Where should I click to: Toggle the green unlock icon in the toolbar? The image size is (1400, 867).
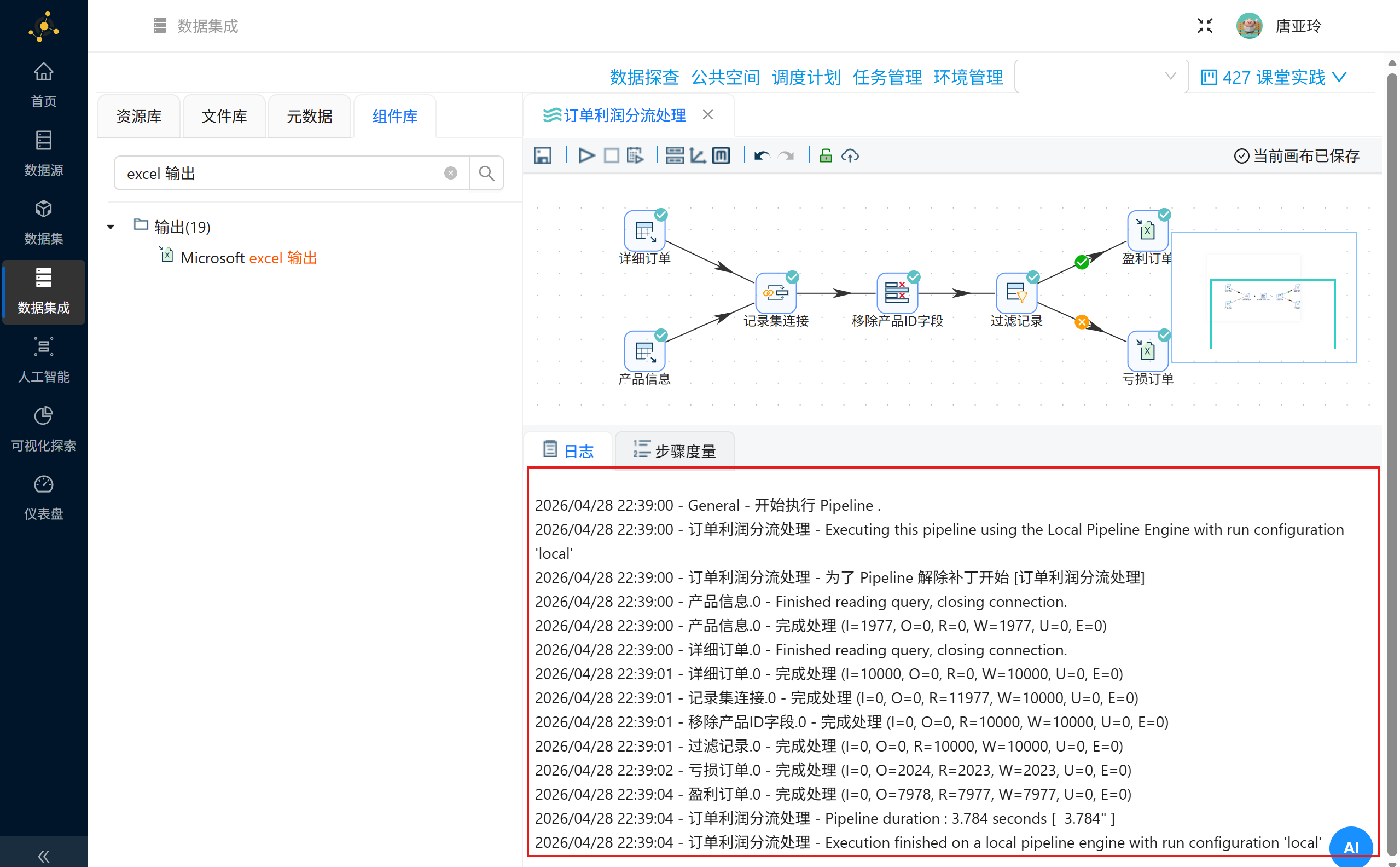pyautogui.click(x=826, y=155)
